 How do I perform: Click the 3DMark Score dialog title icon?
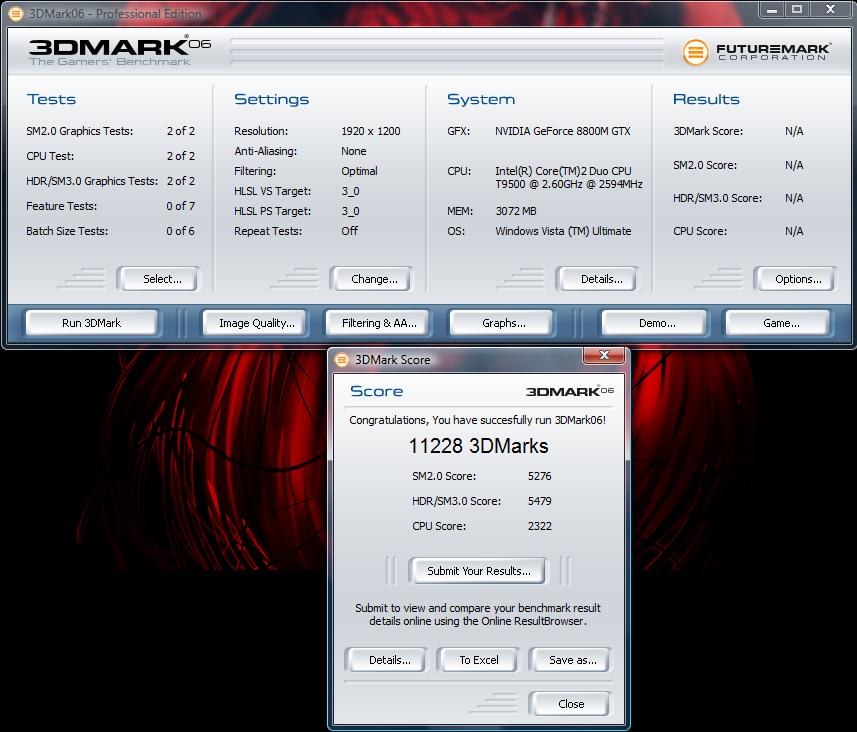coord(342,360)
